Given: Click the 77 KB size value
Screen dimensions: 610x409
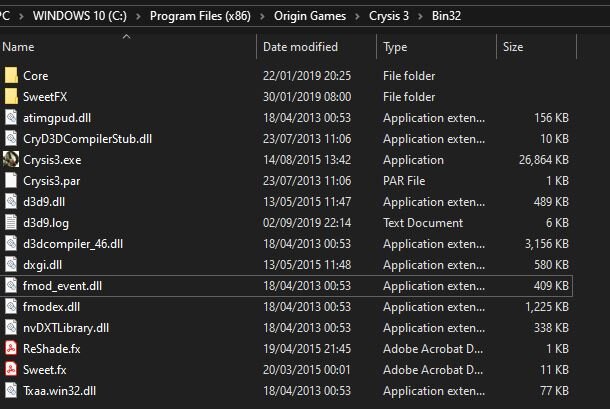Looking at the screenshot, I should (x=554, y=391).
